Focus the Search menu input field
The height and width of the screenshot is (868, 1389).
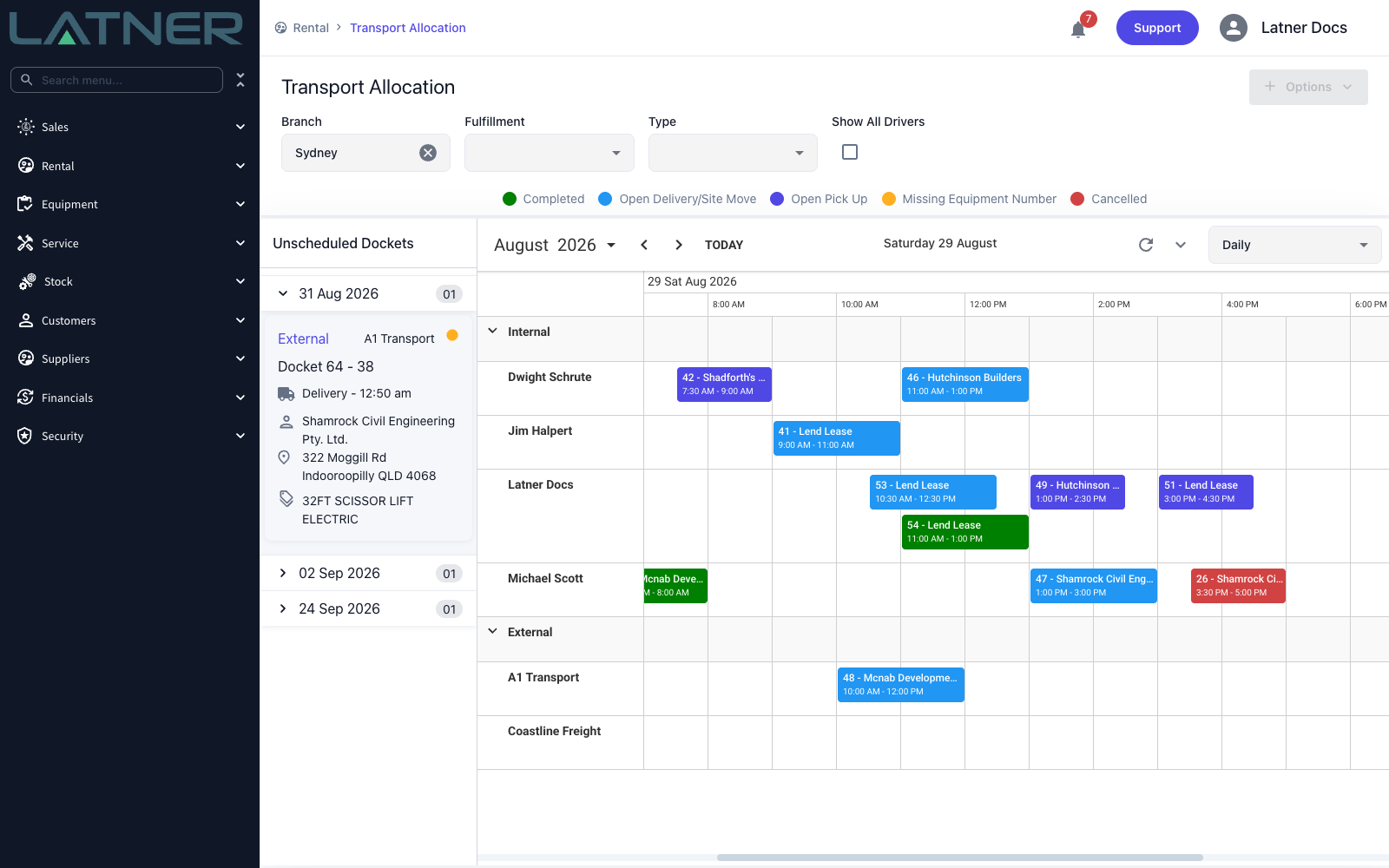click(117, 80)
